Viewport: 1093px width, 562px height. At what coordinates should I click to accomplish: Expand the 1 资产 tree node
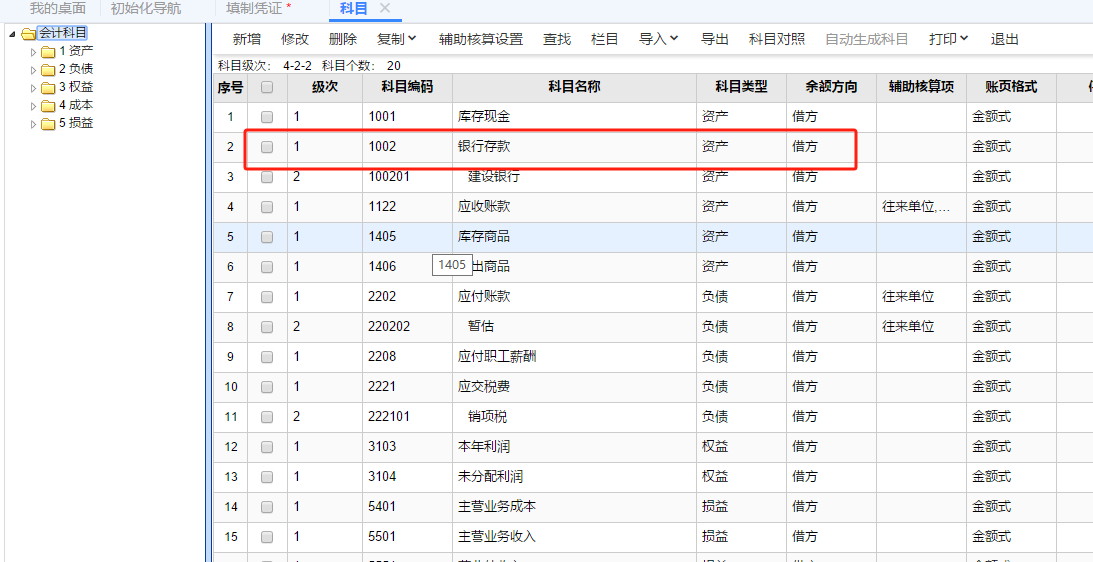(x=33, y=52)
